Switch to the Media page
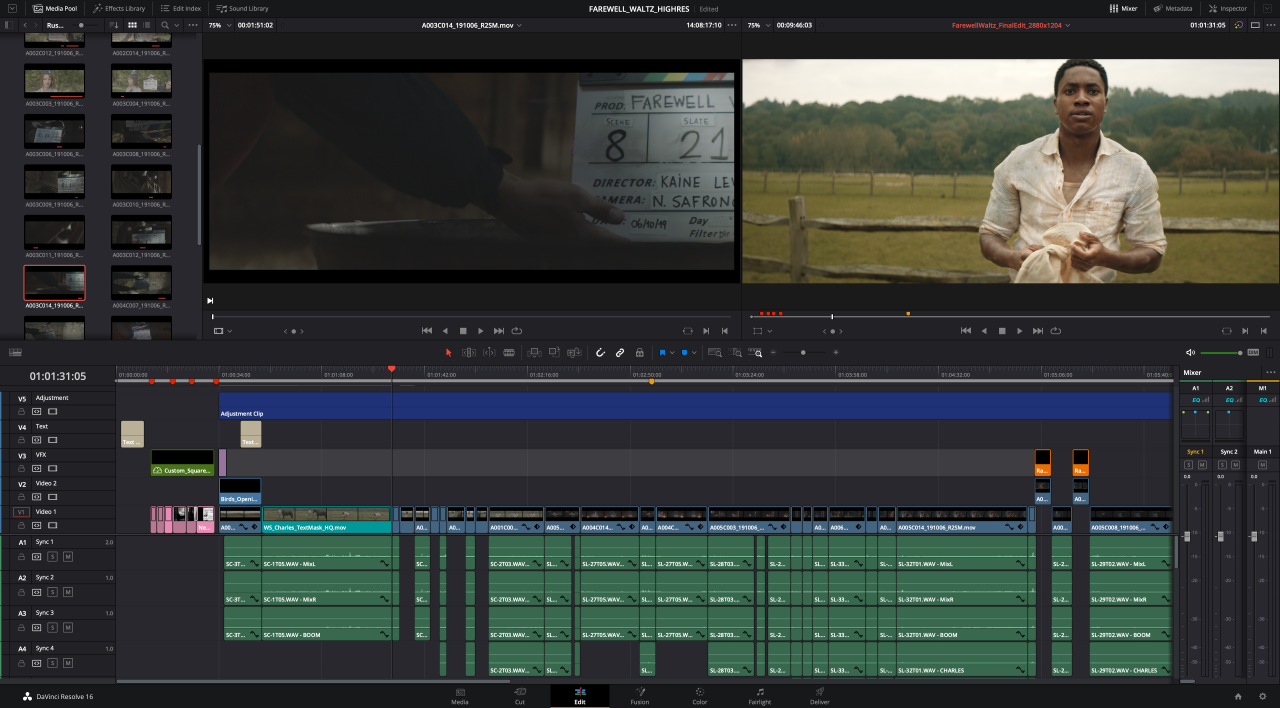Image resolution: width=1280 pixels, height=708 pixels. (x=460, y=696)
